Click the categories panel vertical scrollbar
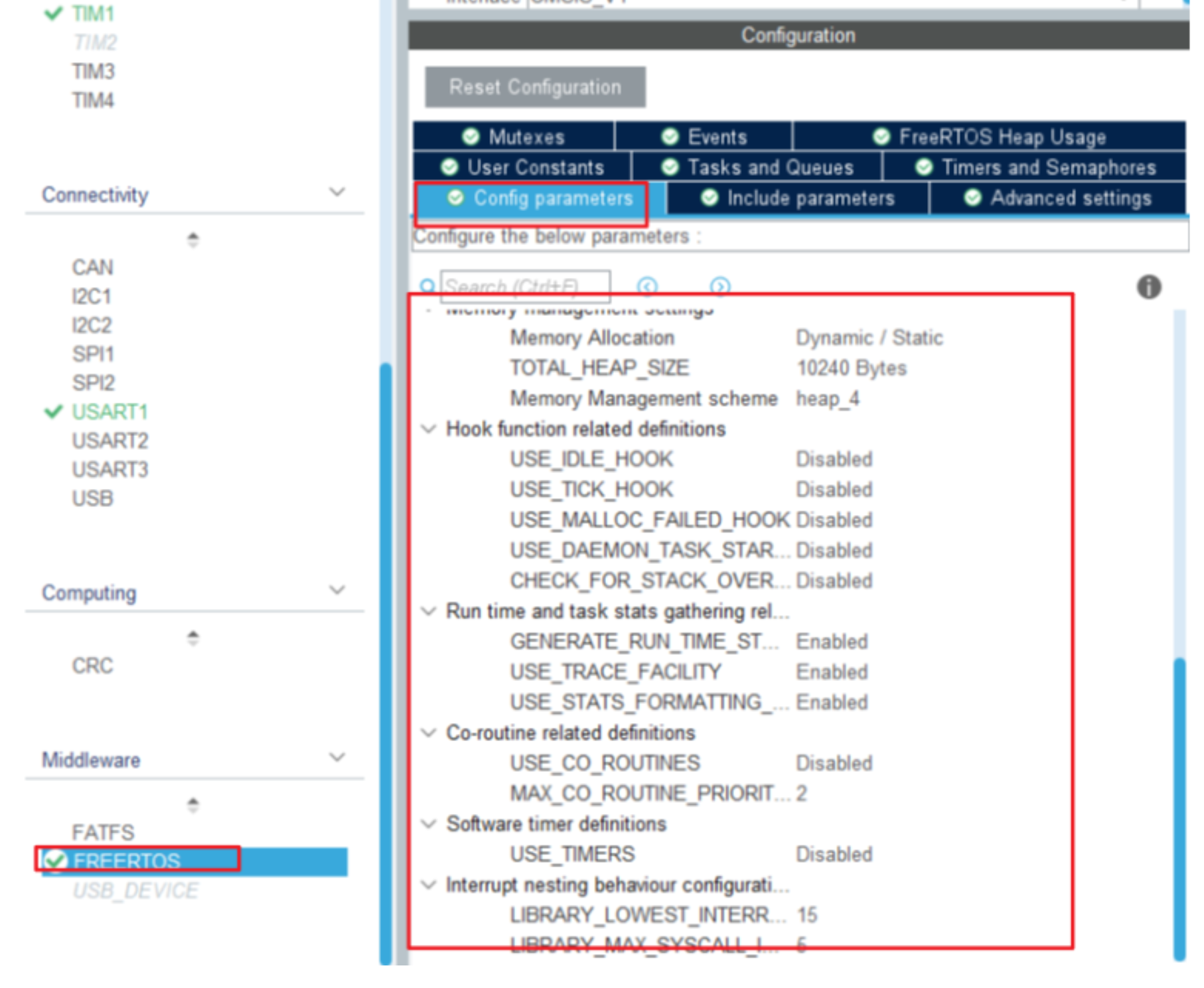Viewport: 1204px width, 988px height. point(386,664)
